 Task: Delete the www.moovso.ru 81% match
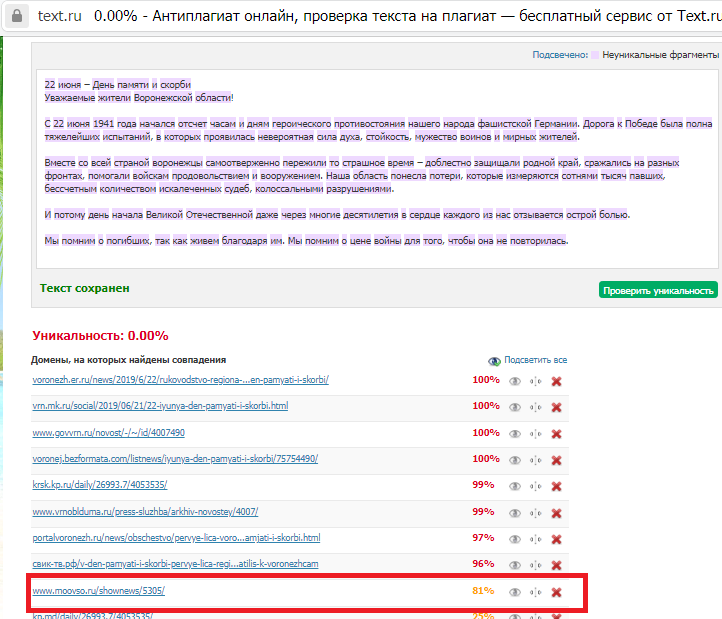556,592
